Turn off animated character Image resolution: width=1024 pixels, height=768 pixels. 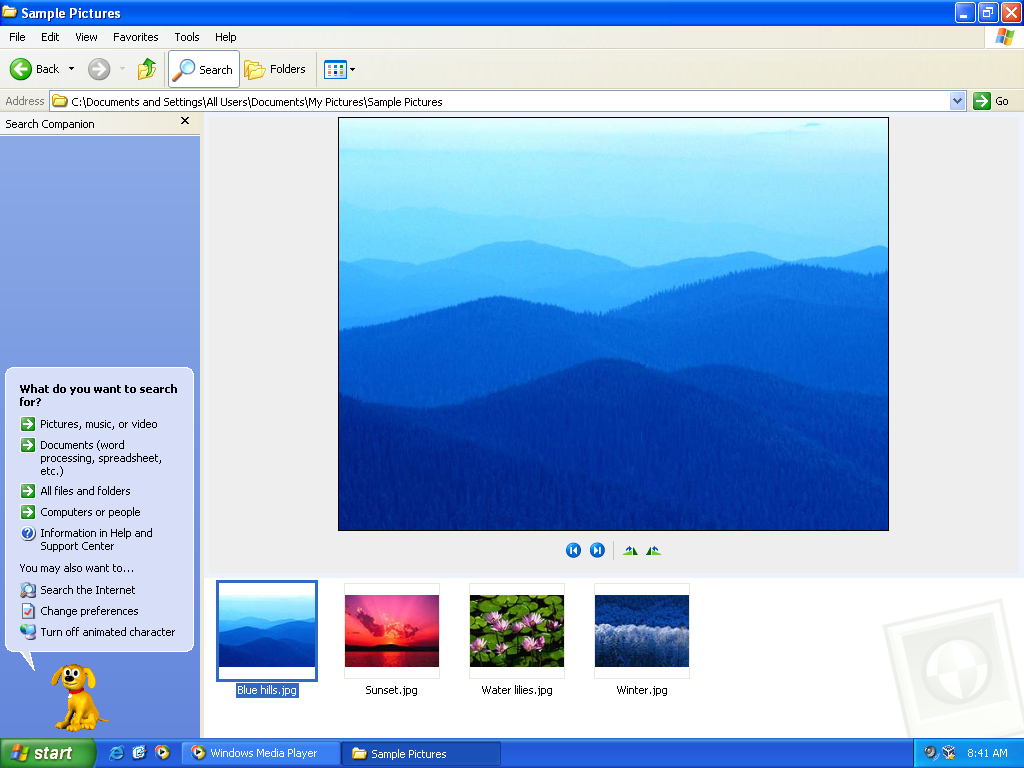click(107, 632)
